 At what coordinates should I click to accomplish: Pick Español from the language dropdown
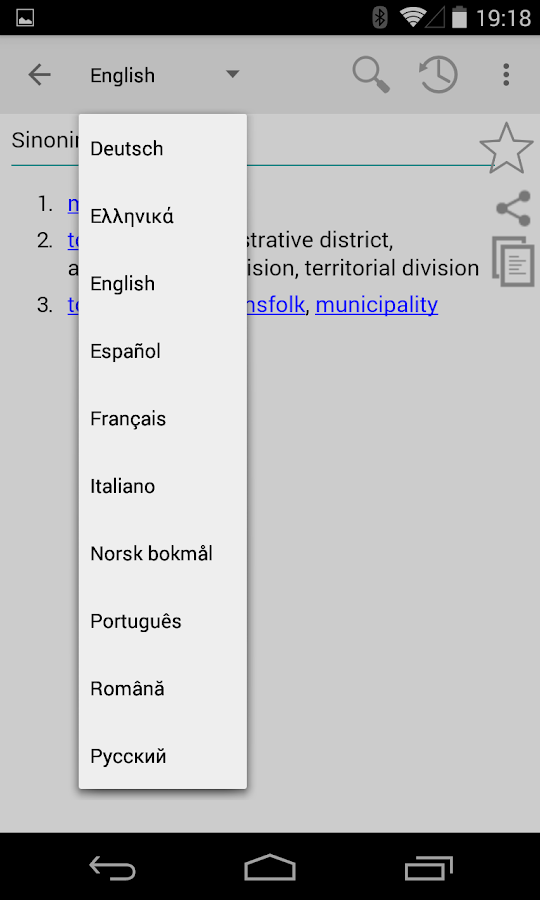pos(163,351)
